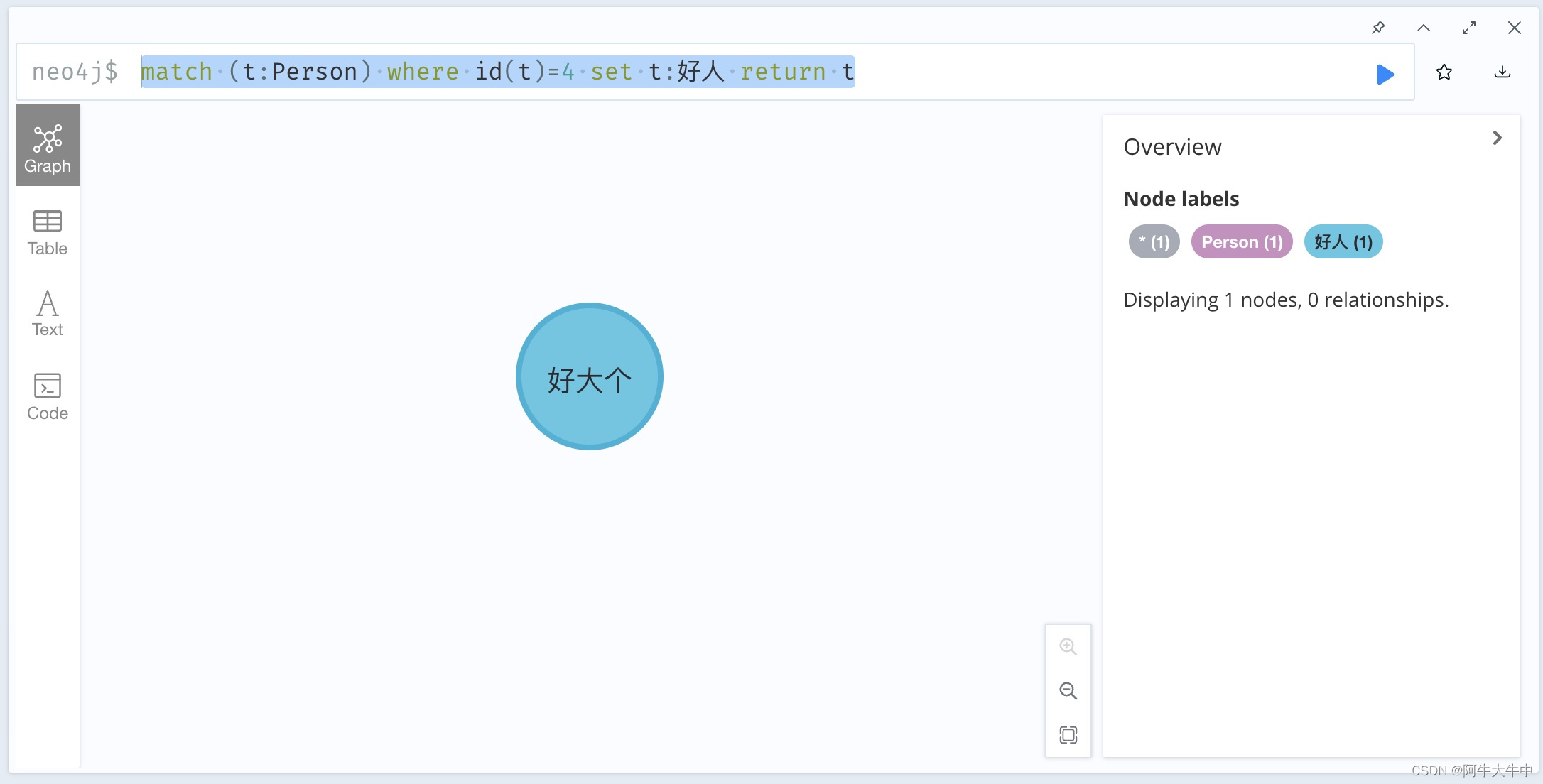Switch to Table view
This screenshot has width=1543, height=784.
tap(48, 232)
